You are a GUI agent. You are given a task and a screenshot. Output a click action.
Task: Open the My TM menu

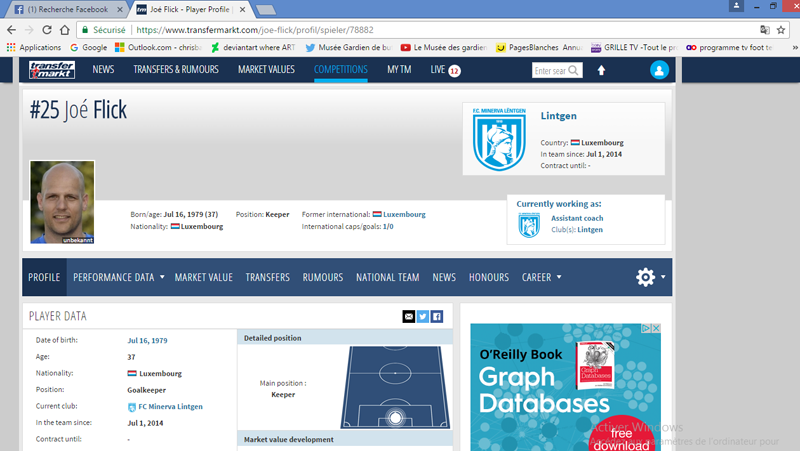pyautogui.click(x=399, y=69)
